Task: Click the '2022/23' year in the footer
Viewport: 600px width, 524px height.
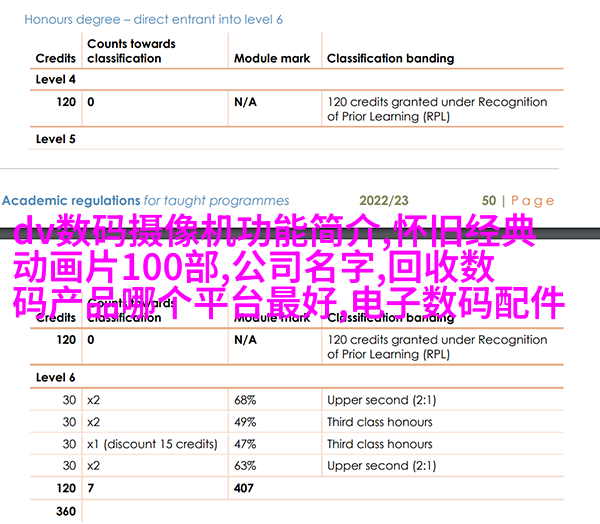Action: click(x=384, y=201)
